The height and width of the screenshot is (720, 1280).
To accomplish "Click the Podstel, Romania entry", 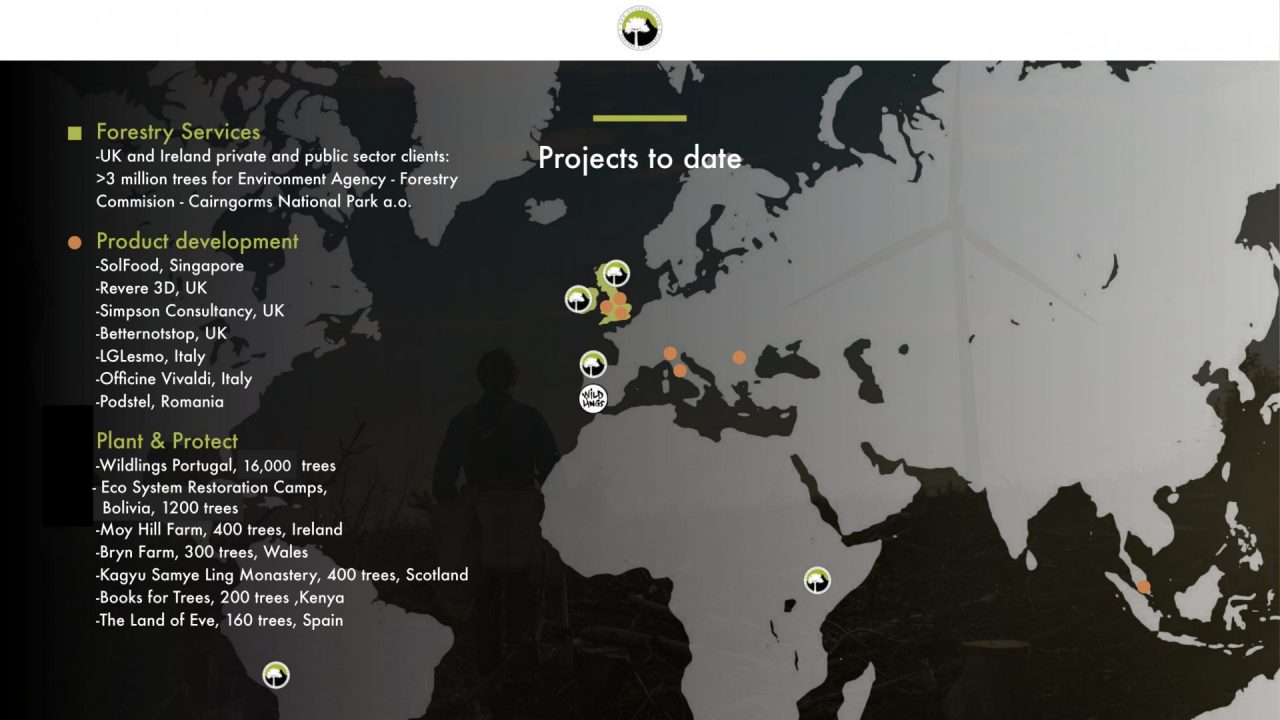I will click(x=160, y=402).
